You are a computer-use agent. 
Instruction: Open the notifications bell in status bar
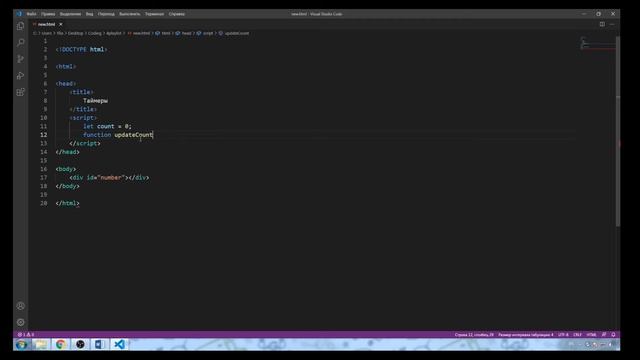pos(613,334)
